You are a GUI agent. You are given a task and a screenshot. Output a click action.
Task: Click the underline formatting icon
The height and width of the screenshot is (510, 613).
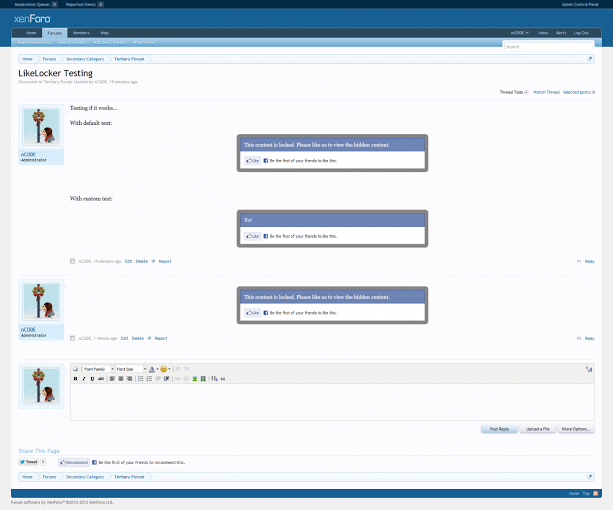click(92, 379)
